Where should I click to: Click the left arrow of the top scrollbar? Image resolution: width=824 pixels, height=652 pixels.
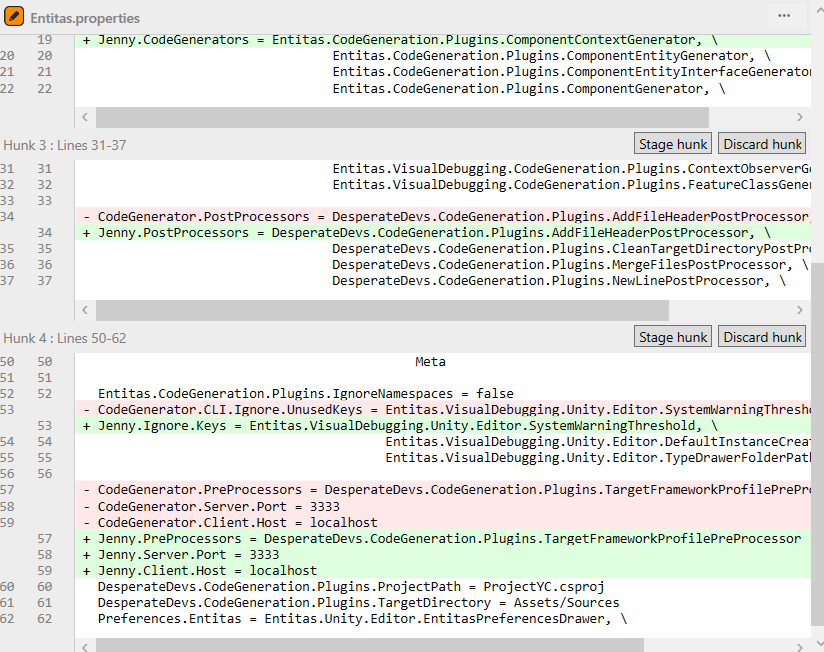coord(84,116)
